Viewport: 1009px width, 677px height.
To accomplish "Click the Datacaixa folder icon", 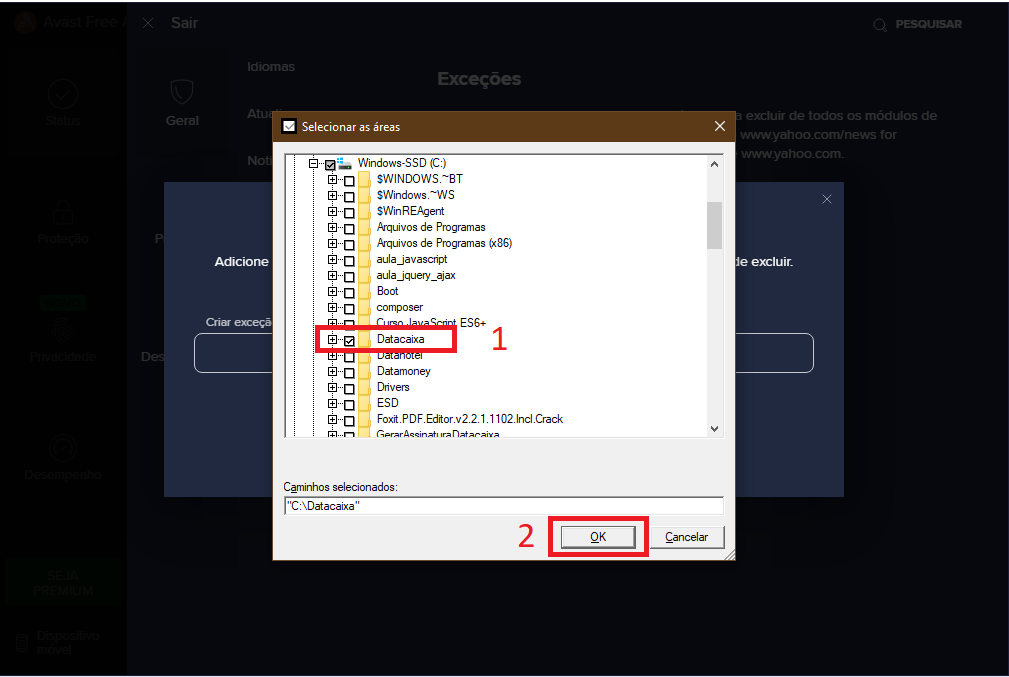I will pos(364,339).
